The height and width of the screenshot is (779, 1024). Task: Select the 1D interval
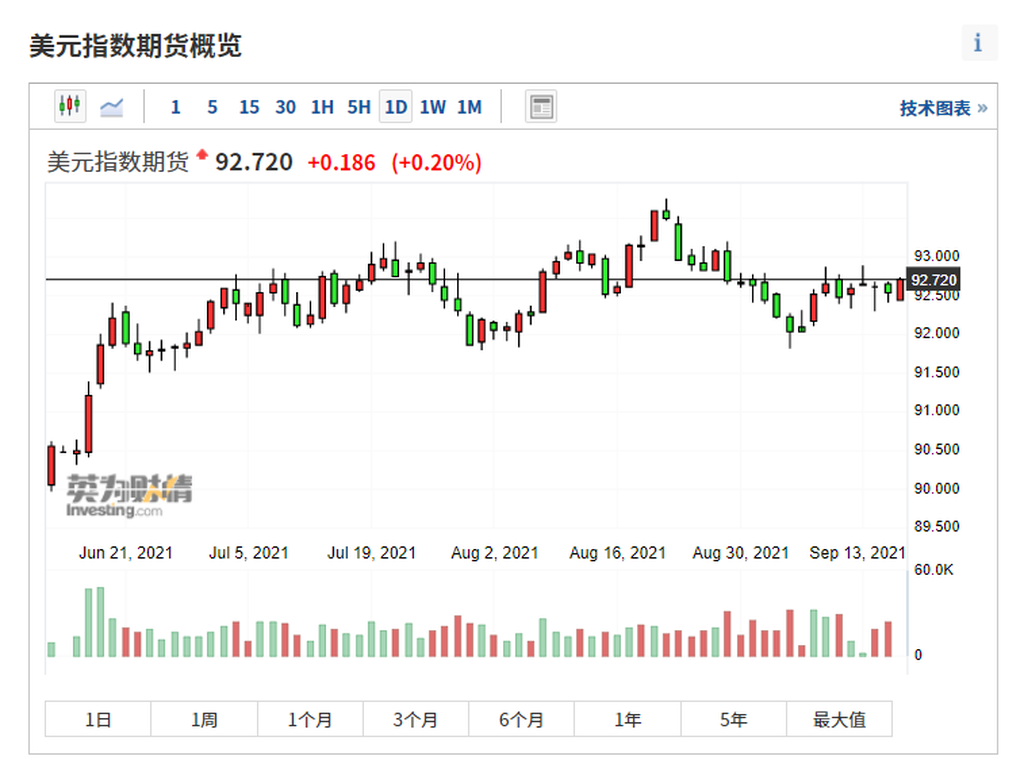pyautogui.click(x=396, y=107)
